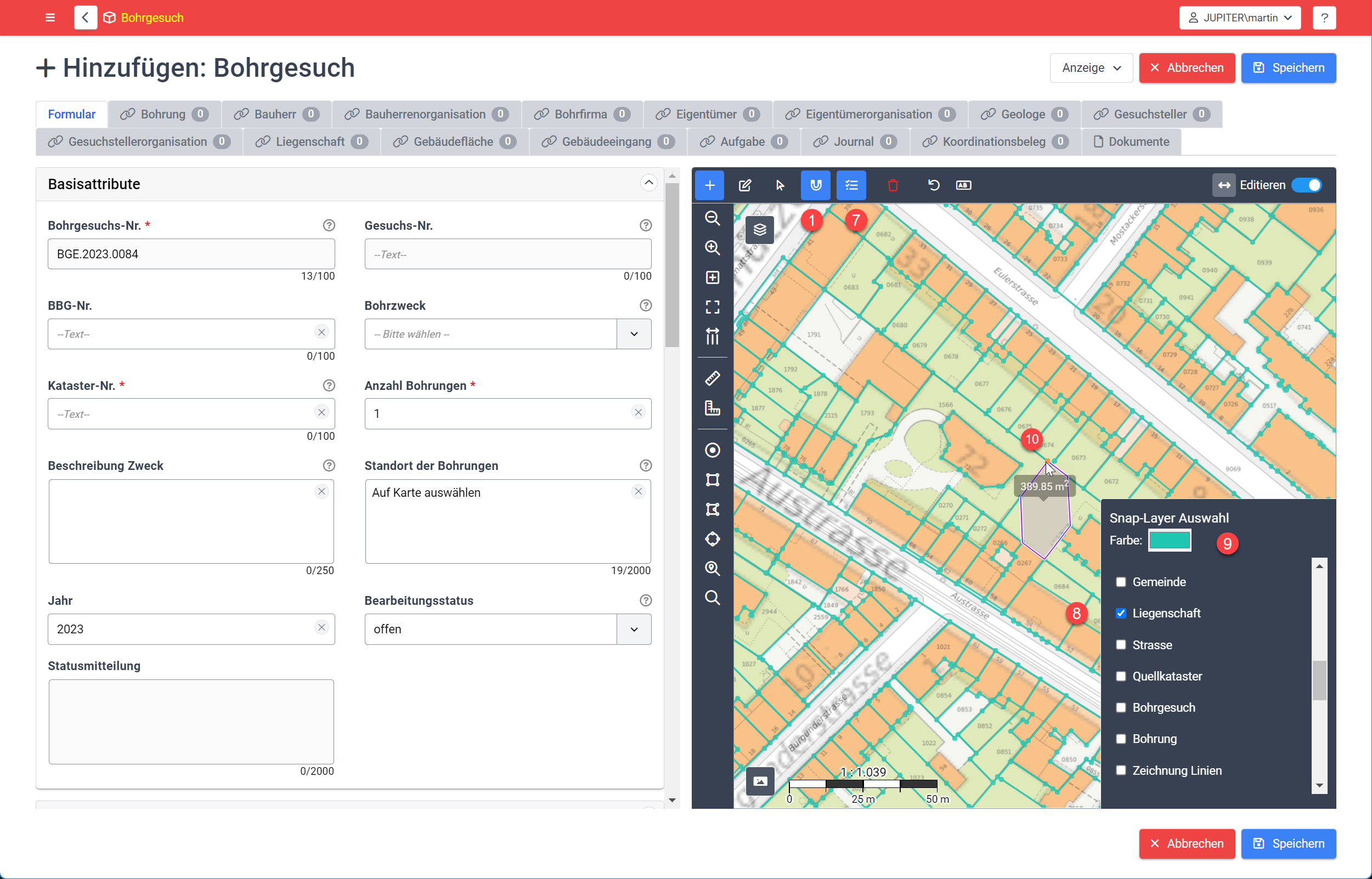
Task: Click the AB text label tool
Action: (x=963, y=185)
